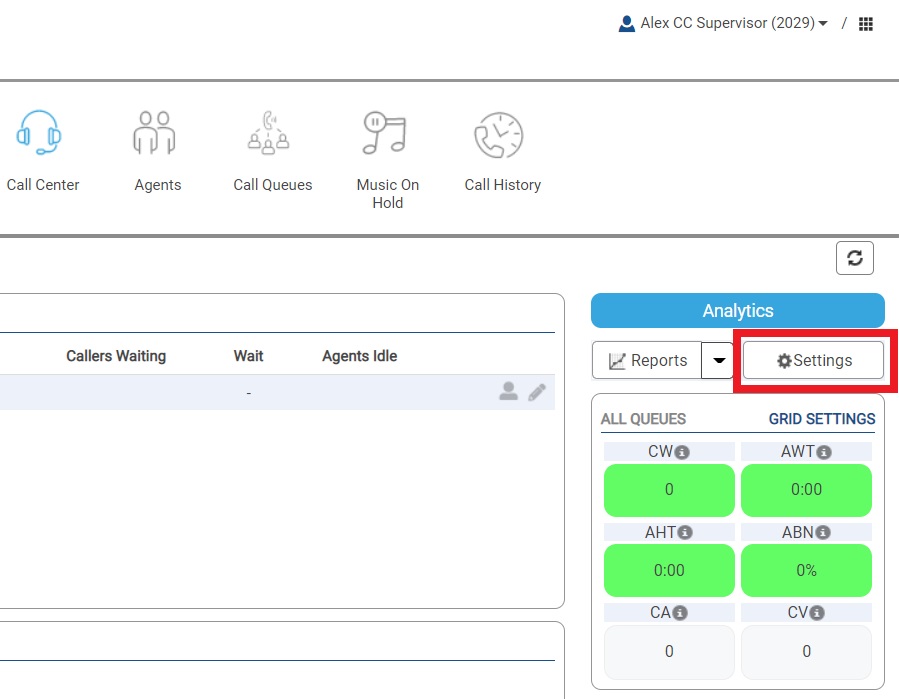899x699 pixels.
Task: Go to Call Center tab label
Action: 43,185
